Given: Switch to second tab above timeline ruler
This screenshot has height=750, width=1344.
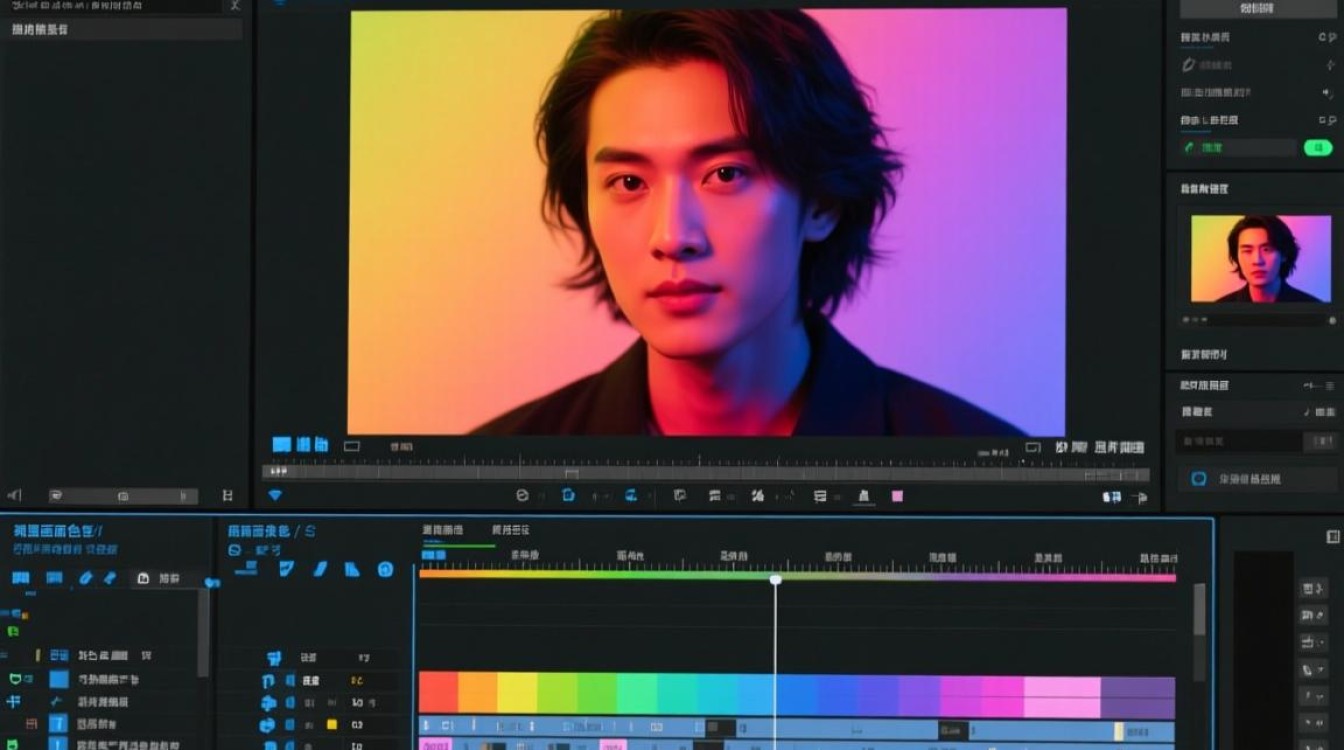Looking at the screenshot, I should click(511, 529).
